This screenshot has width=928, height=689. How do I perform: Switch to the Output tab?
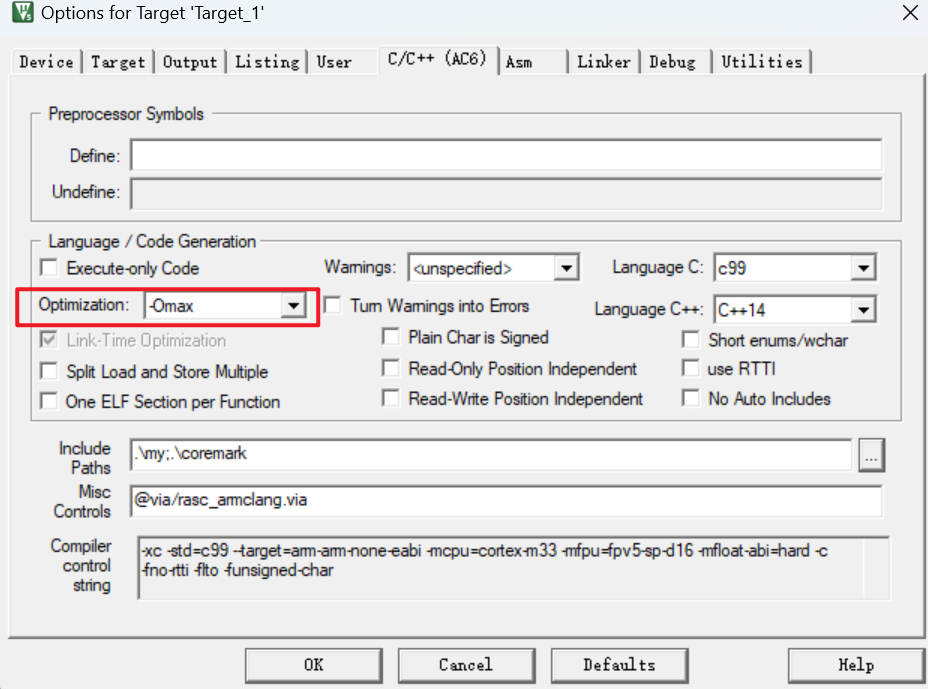(190, 62)
